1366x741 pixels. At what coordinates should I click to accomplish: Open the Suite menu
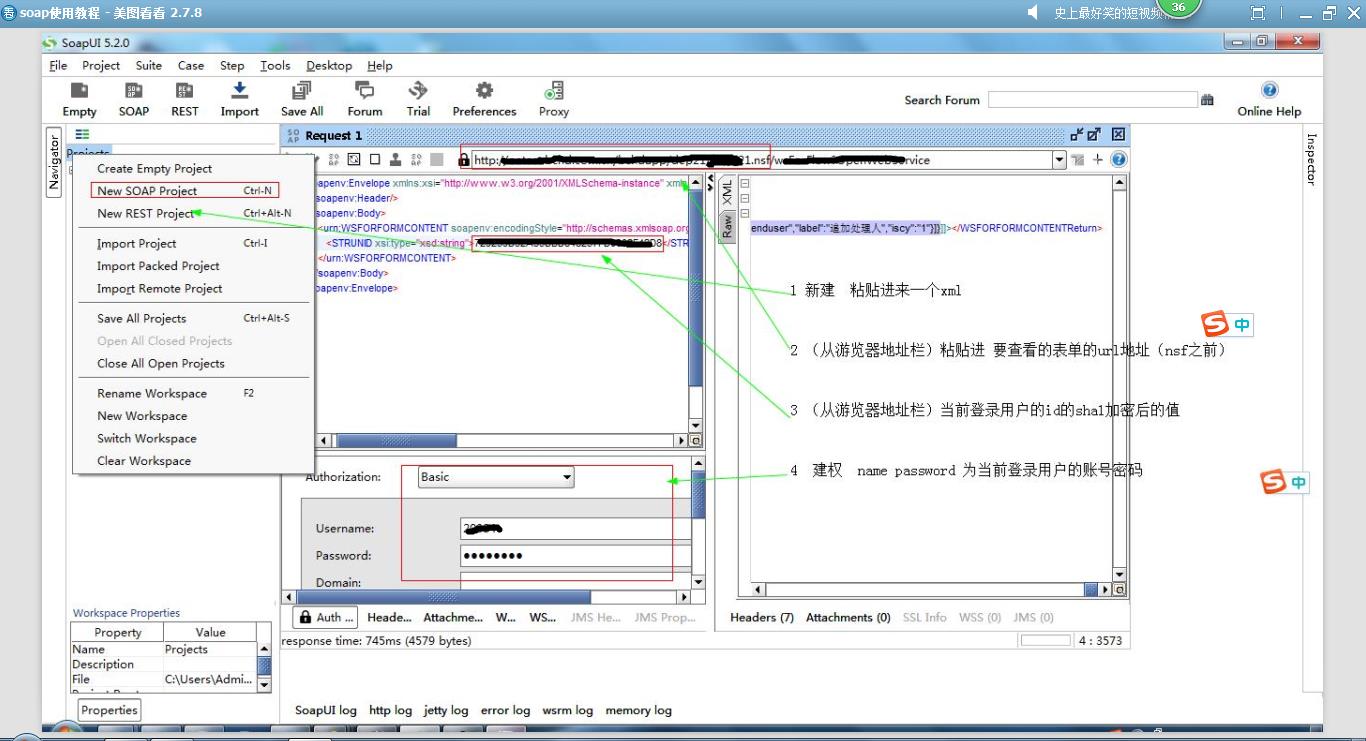coord(149,65)
